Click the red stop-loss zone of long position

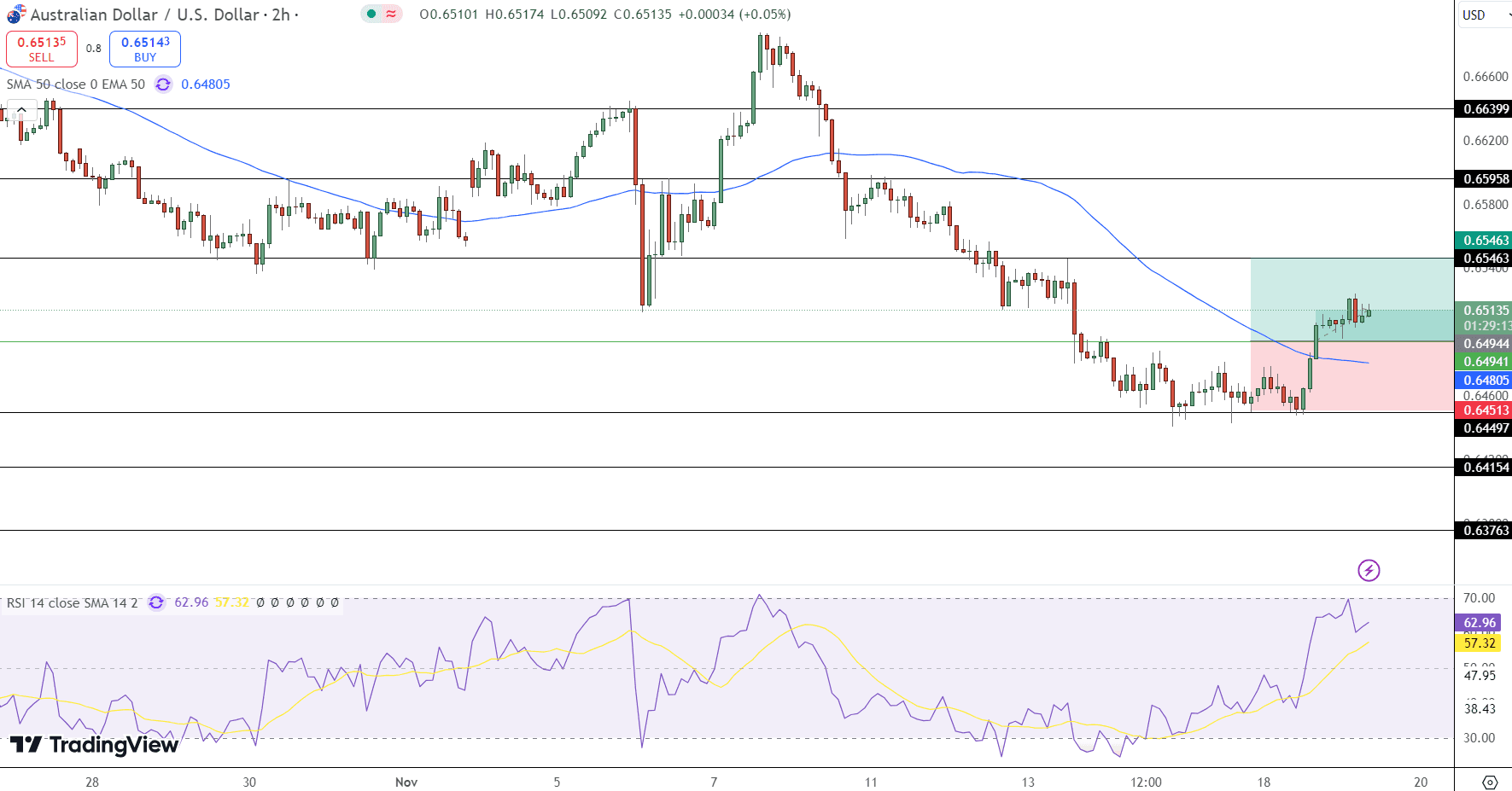pyautogui.click(x=1352, y=376)
